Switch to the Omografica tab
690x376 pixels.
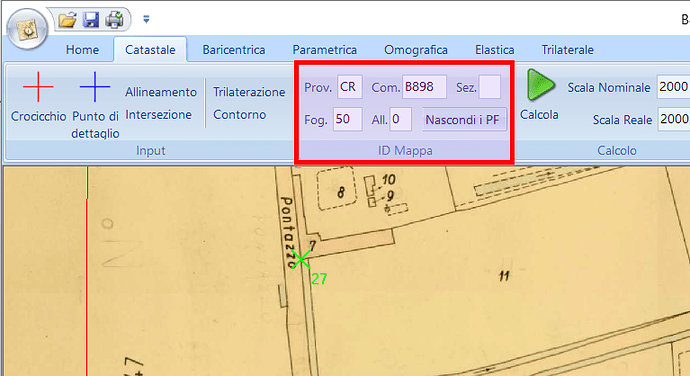(x=416, y=50)
